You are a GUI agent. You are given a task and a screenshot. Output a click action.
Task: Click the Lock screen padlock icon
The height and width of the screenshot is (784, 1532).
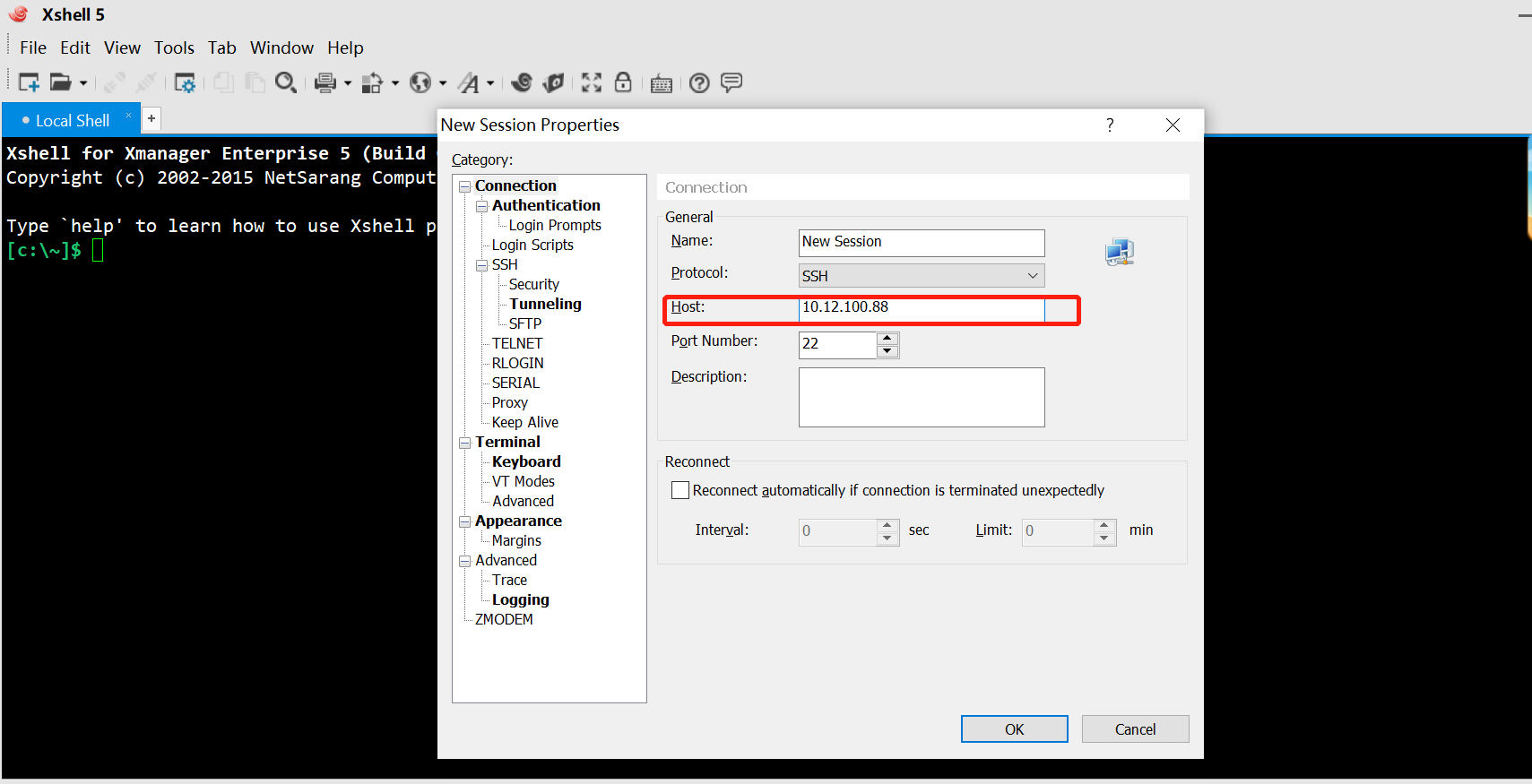[x=623, y=82]
